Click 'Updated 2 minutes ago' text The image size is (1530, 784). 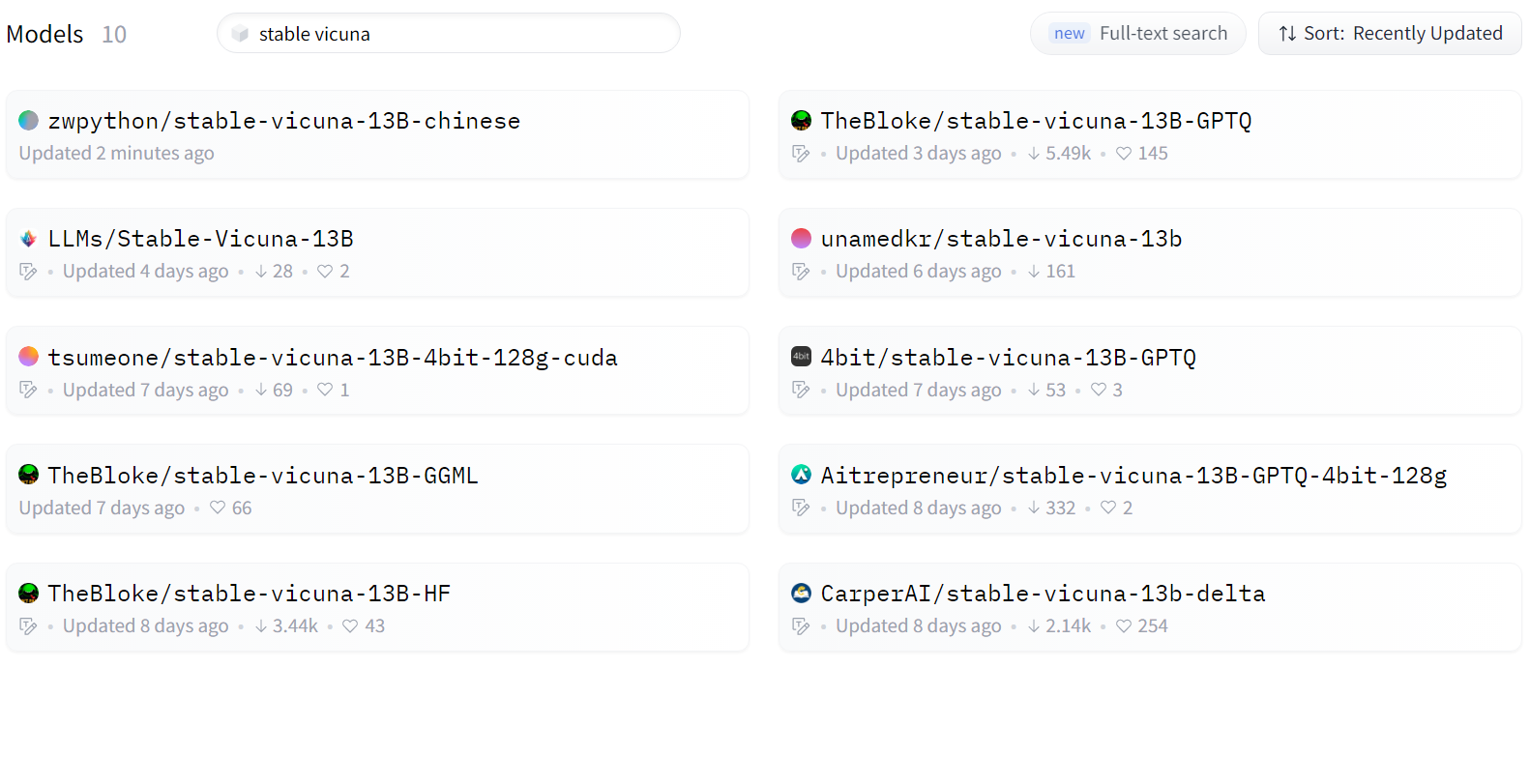pyautogui.click(x=116, y=154)
